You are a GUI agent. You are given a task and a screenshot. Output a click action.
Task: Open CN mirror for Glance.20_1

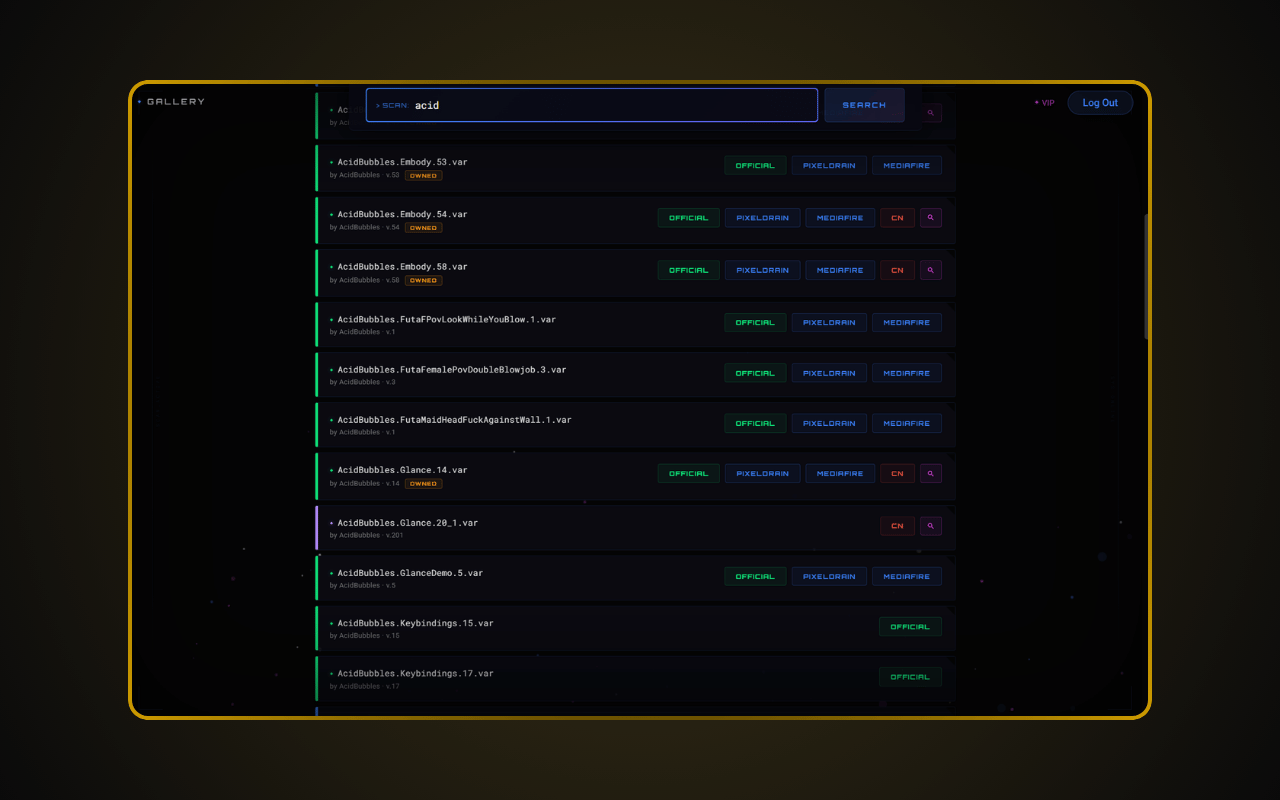click(x=897, y=526)
